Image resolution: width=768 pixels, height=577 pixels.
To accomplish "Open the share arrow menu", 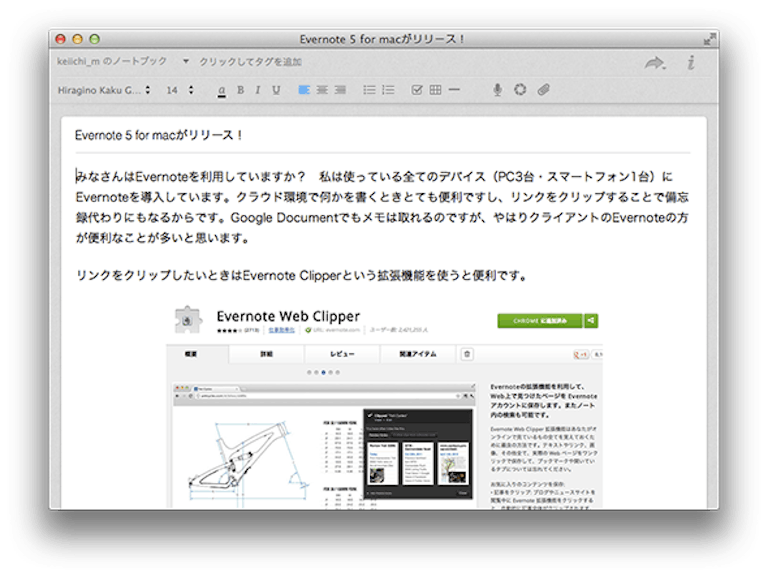I will coord(655,63).
